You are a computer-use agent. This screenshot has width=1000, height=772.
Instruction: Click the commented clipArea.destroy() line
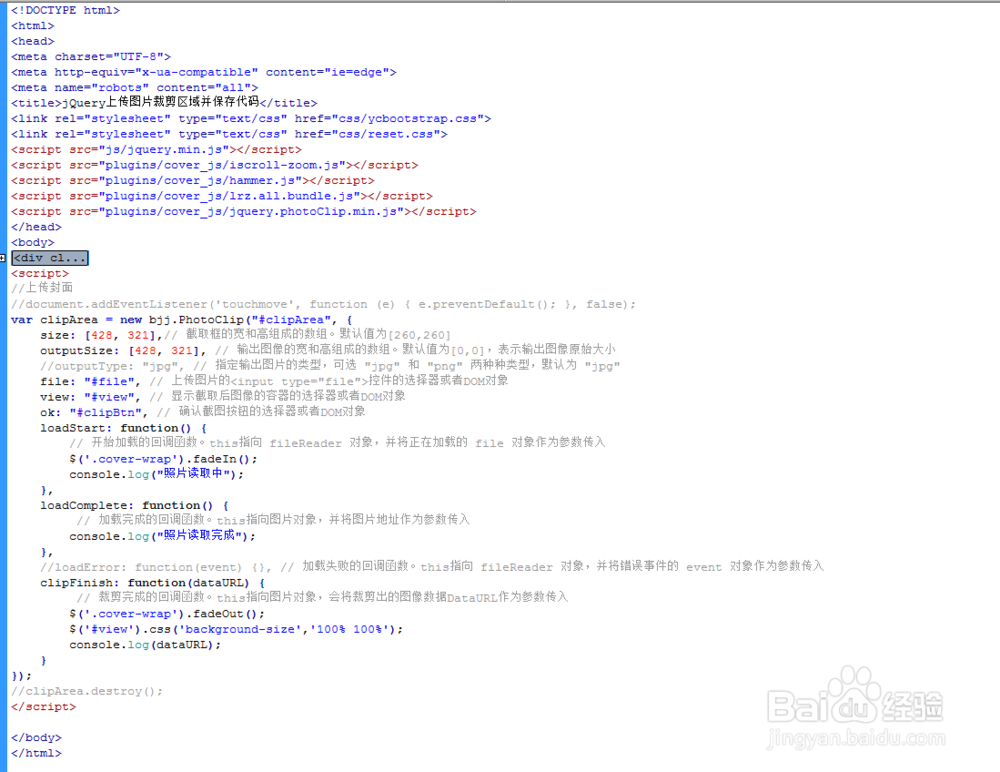click(x=87, y=691)
